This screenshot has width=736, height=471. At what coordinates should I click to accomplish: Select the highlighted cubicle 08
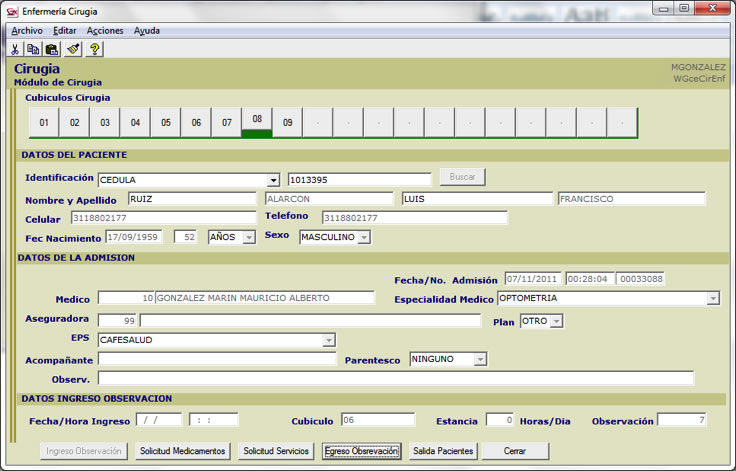(257, 121)
